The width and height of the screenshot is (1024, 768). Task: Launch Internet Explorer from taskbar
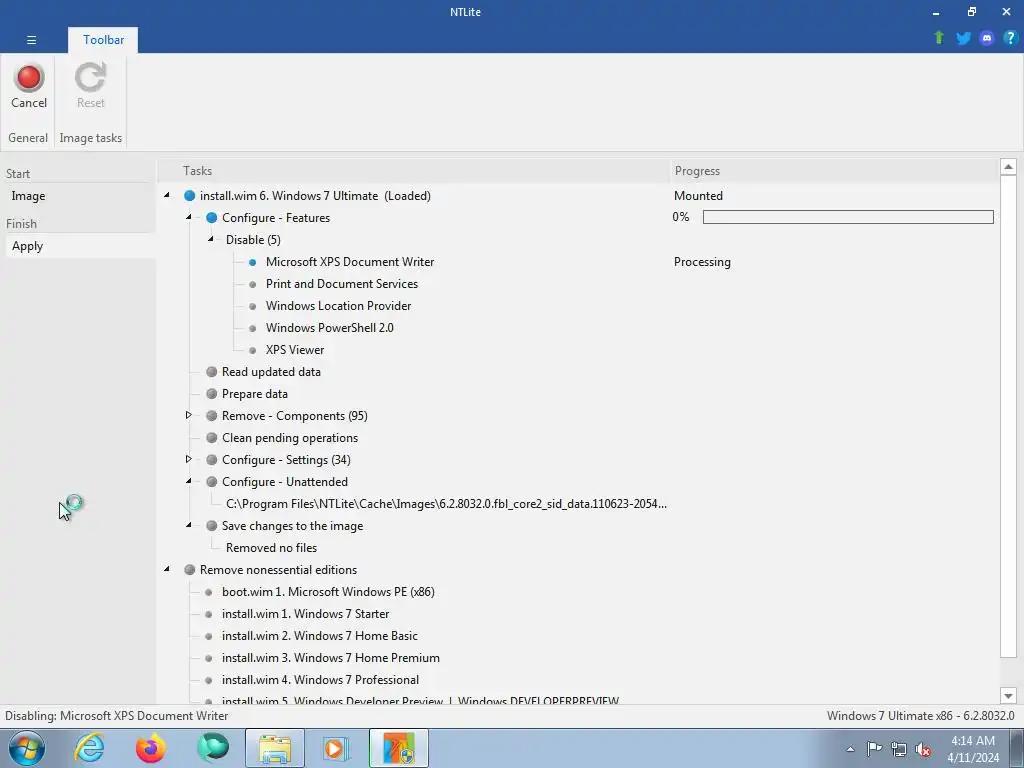click(89, 748)
